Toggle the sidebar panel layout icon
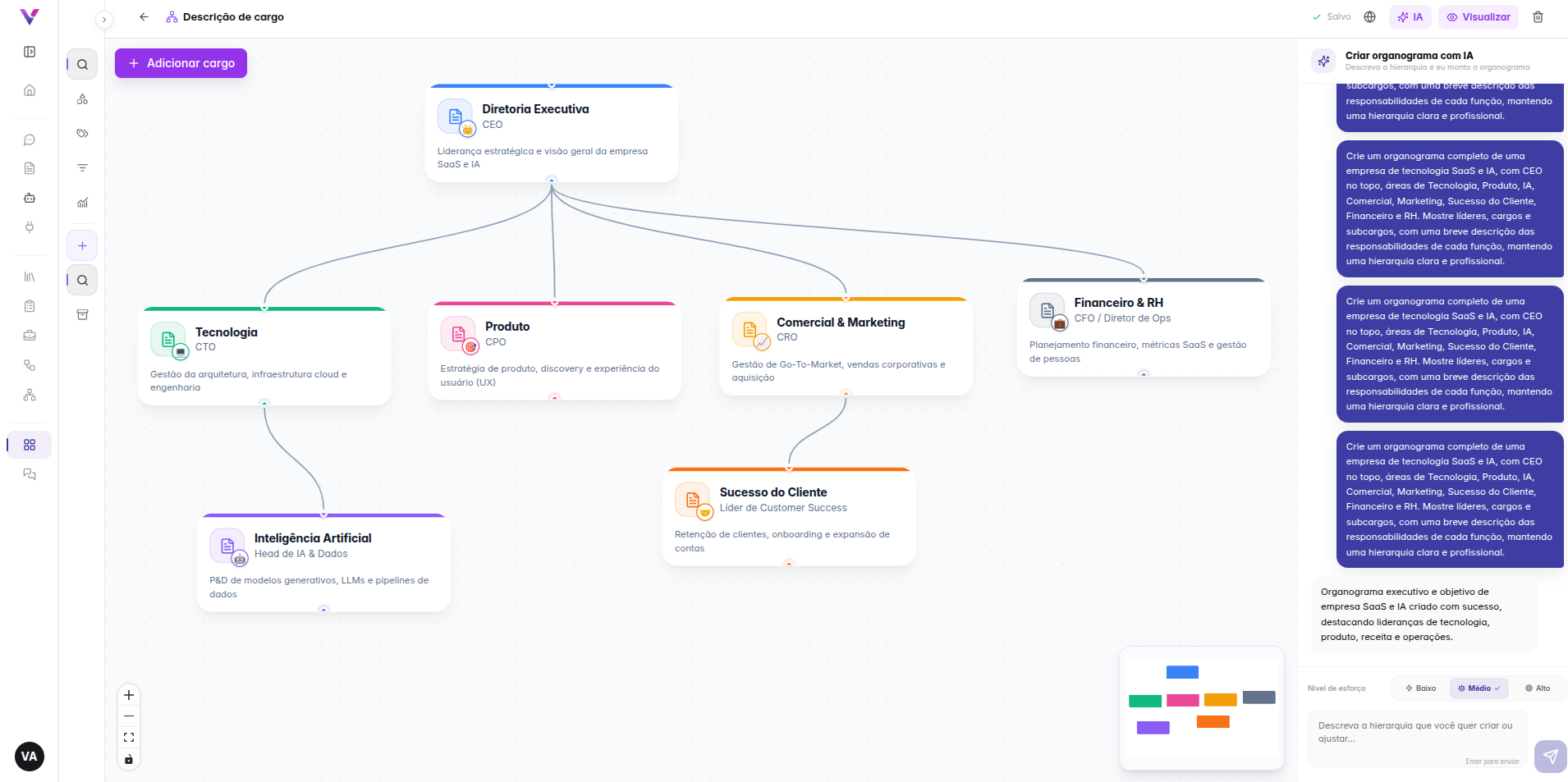Image resolution: width=1568 pixels, height=782 pixels. [x=30, y=52]
